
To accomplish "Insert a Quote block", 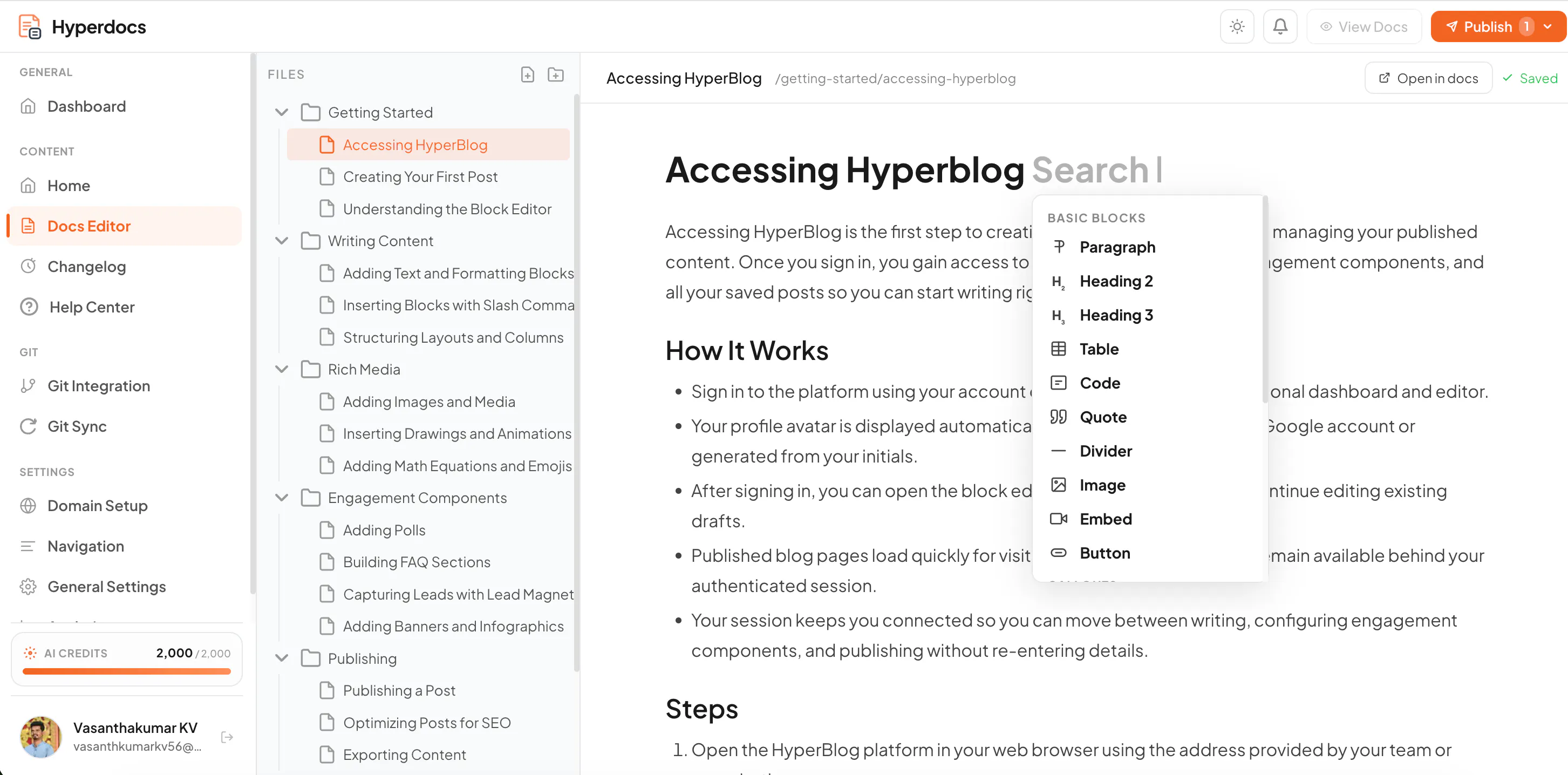I will pos(1148,417).
